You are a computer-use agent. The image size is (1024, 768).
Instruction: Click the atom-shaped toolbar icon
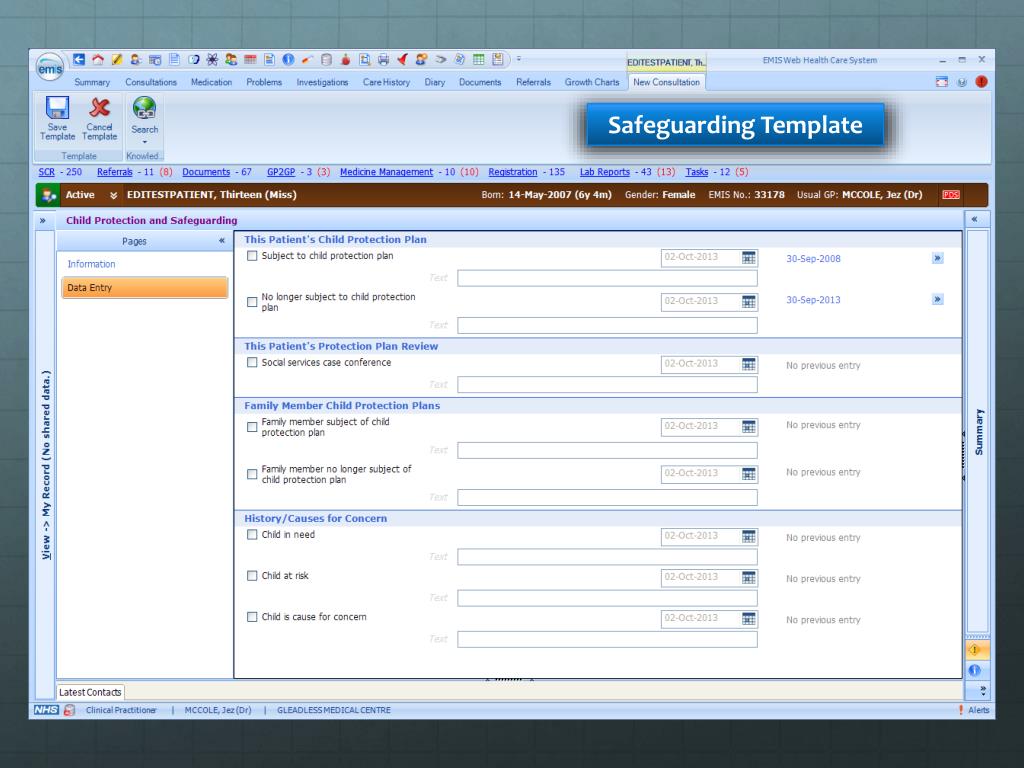click(212, 59)
